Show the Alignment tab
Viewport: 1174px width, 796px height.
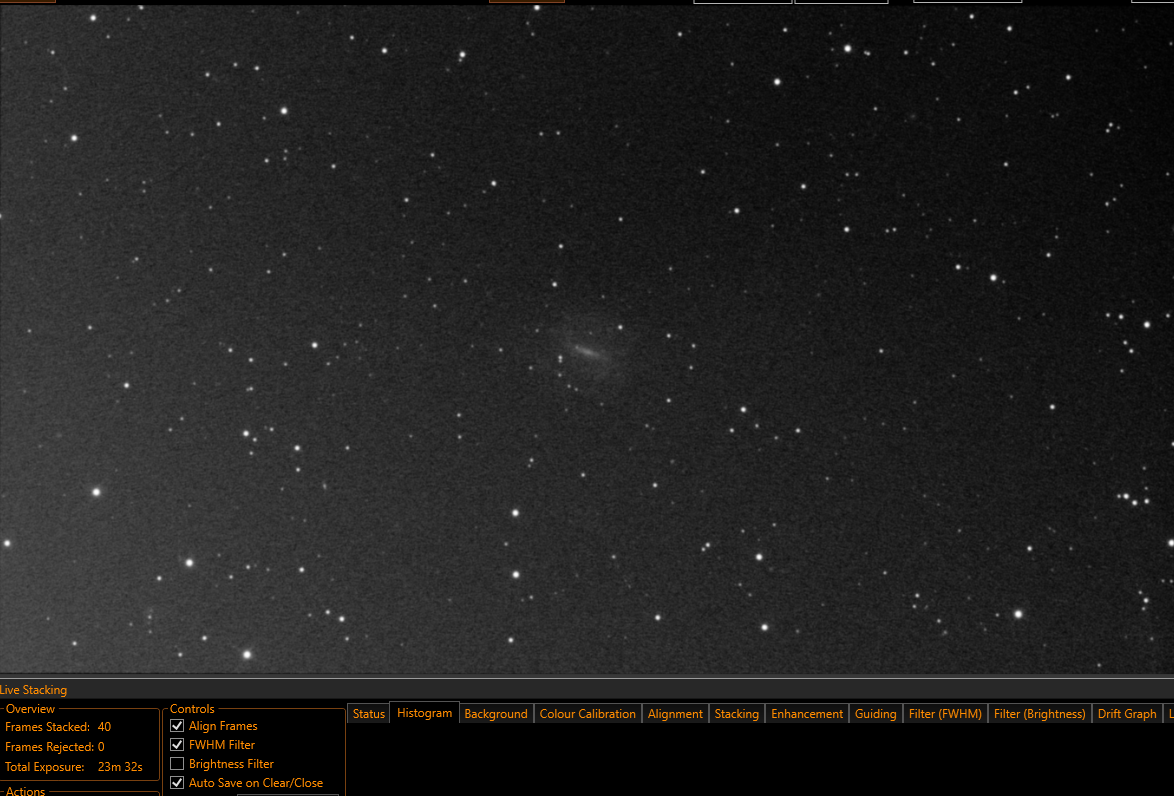pos(675,714)
